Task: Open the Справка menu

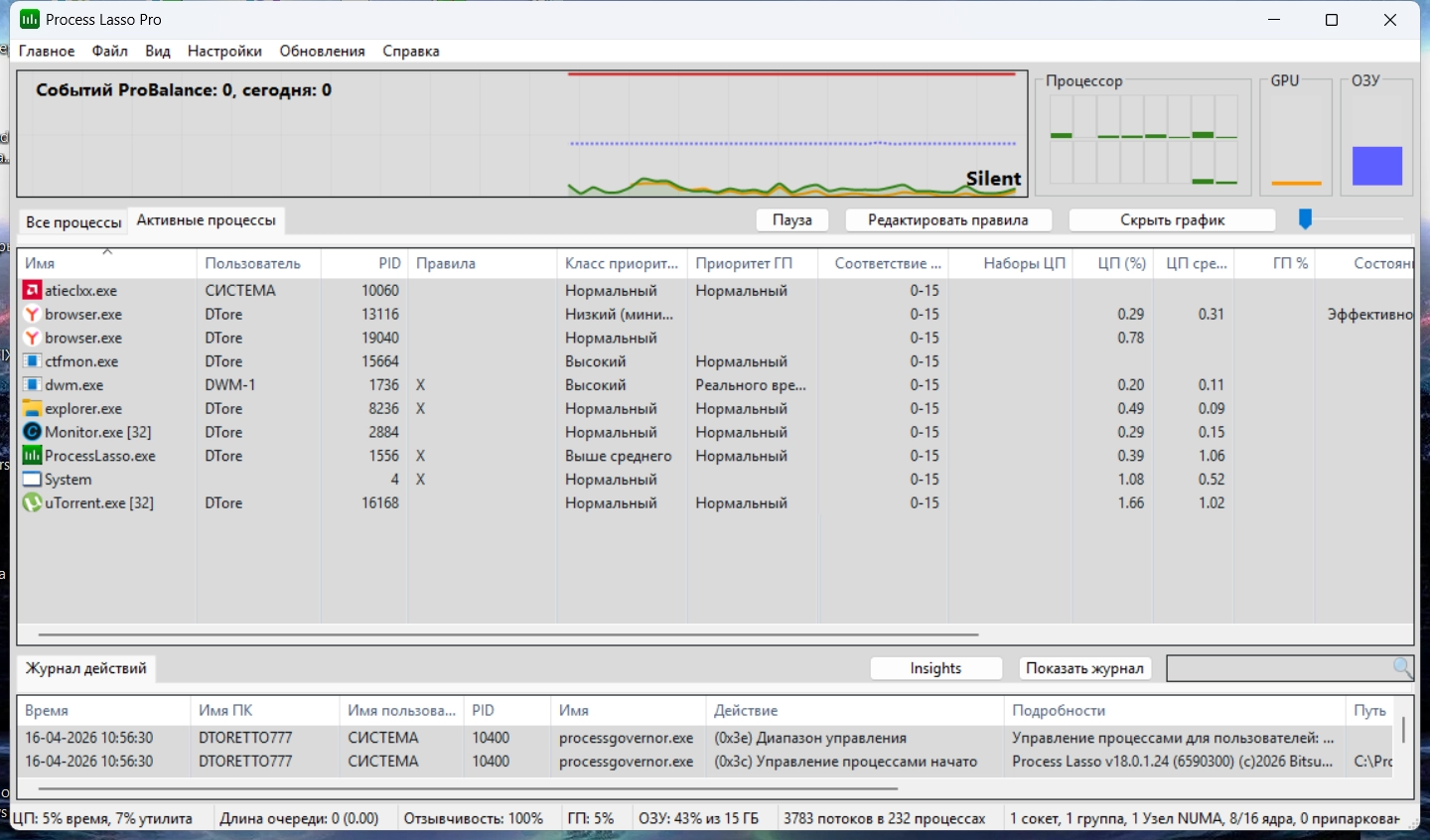Action: 411,52
